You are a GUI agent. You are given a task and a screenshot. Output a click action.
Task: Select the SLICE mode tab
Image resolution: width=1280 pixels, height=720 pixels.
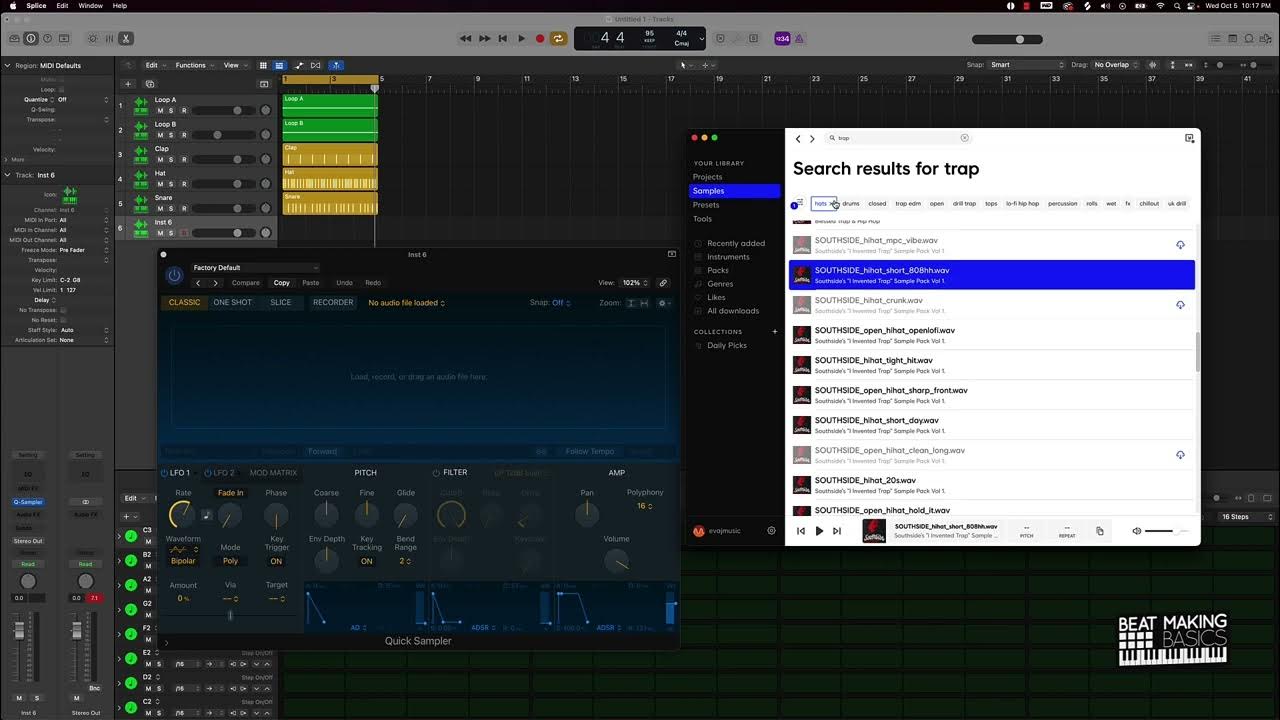pos(281,302)
